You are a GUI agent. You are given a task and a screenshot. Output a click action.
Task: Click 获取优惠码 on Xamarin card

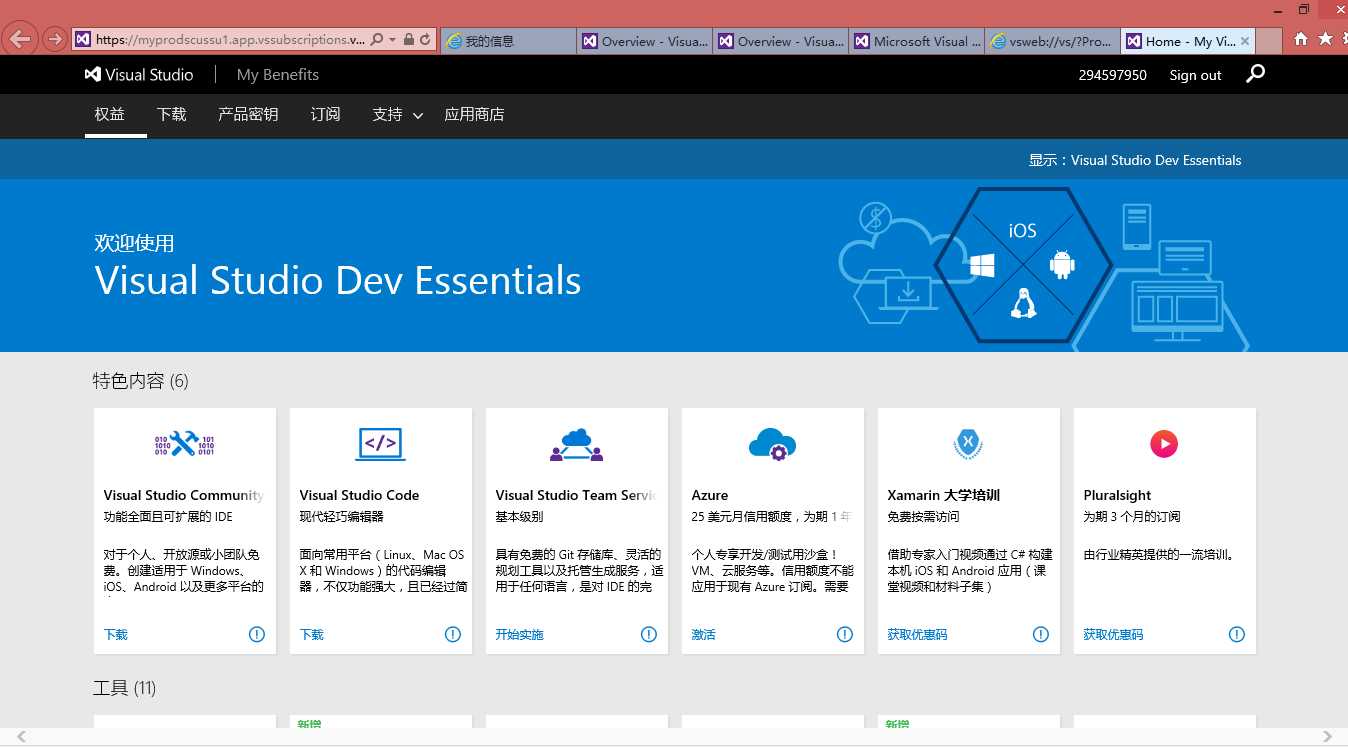[917, 634]
